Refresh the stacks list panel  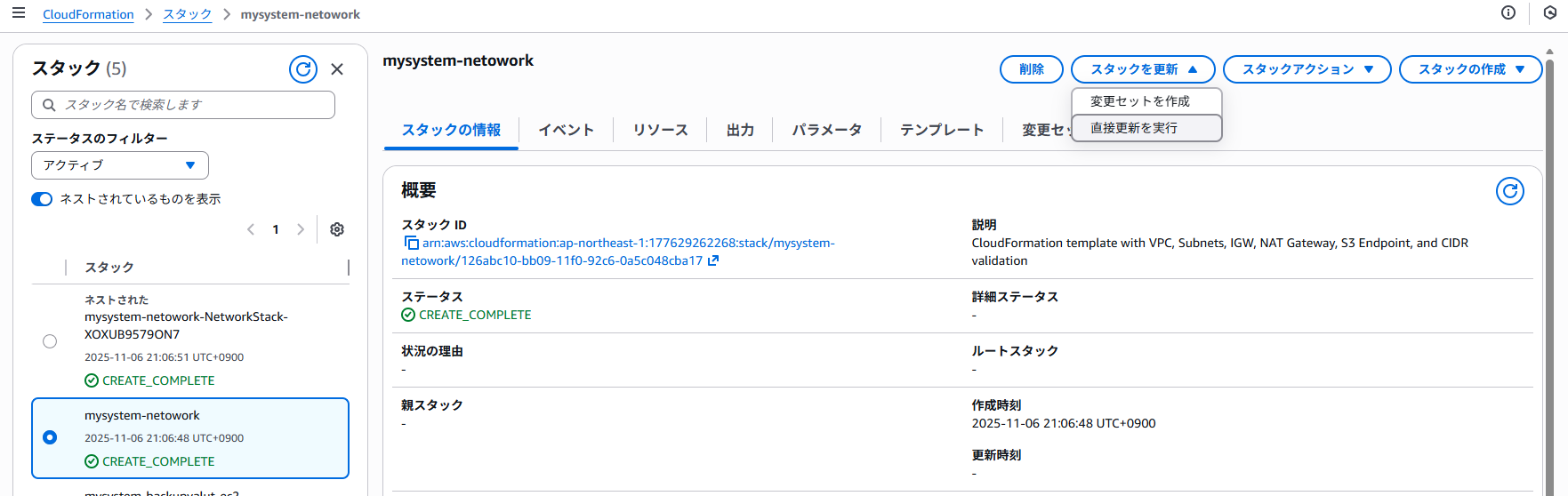pyautogui.click(x=303, y=69)
